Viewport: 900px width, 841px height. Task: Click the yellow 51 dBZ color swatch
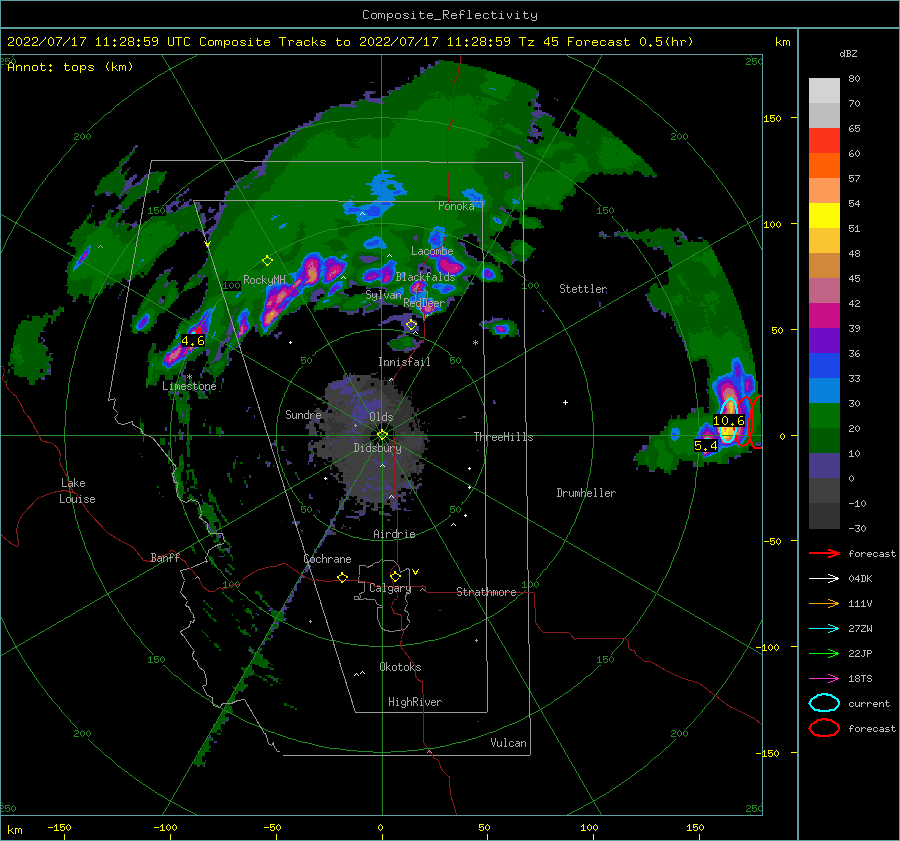point(824,215)
